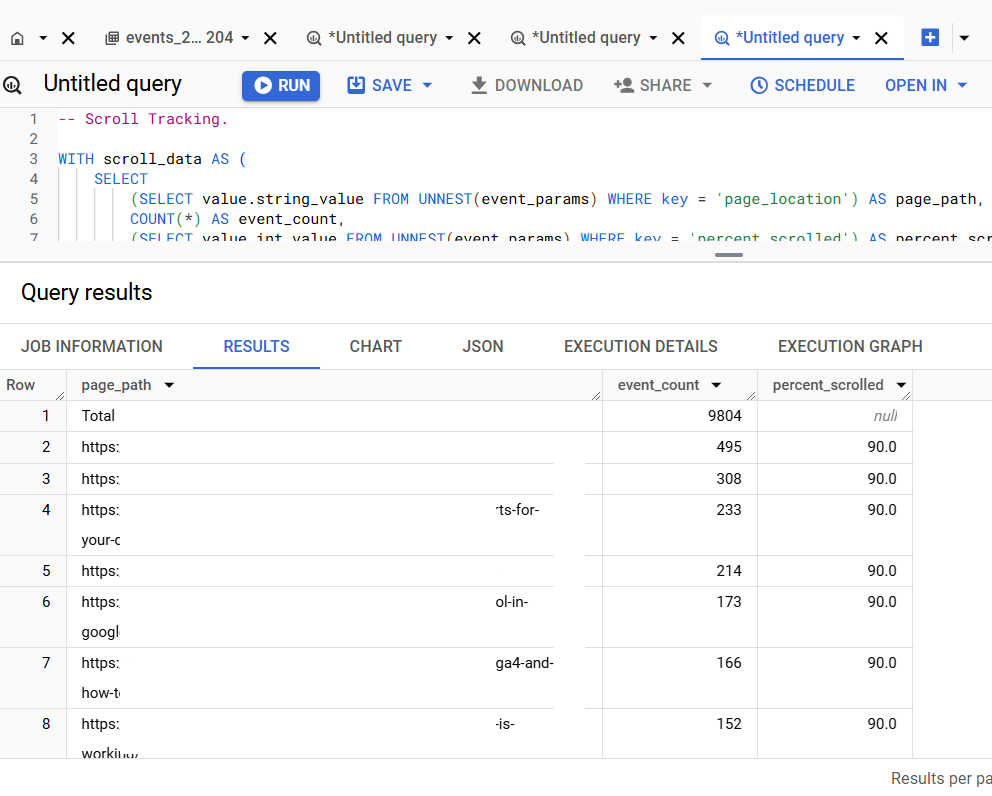Switch to the second *Untitled query tab
The height and width of the screenshot is (796, 992).
(575, 38)
